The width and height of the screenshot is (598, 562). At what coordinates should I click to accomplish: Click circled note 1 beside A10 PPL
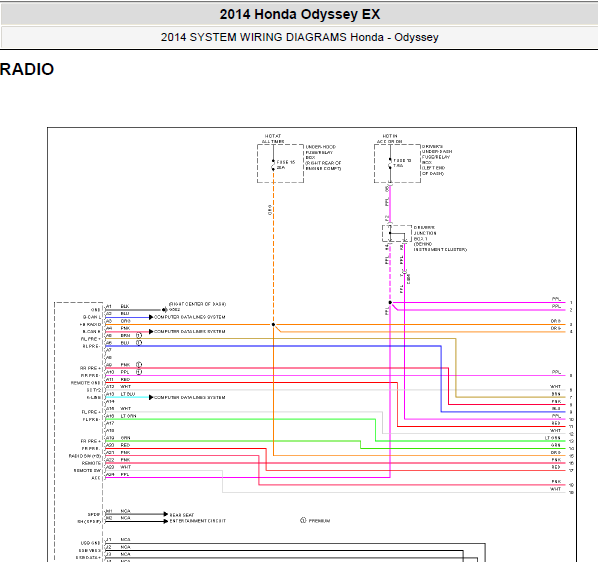139,372
